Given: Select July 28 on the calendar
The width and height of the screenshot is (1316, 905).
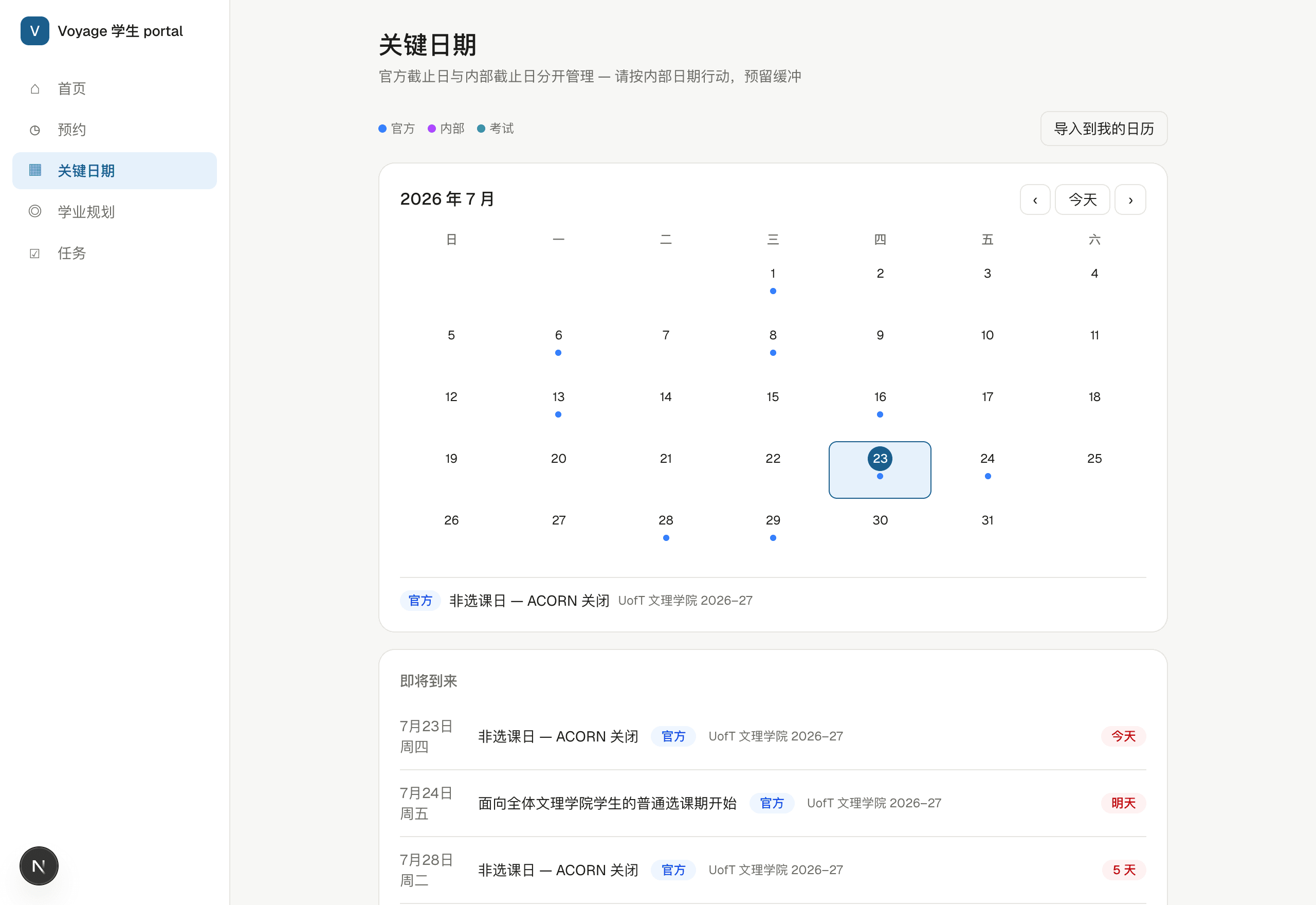Looking at the screenshot, I should [x=665, y=531].
